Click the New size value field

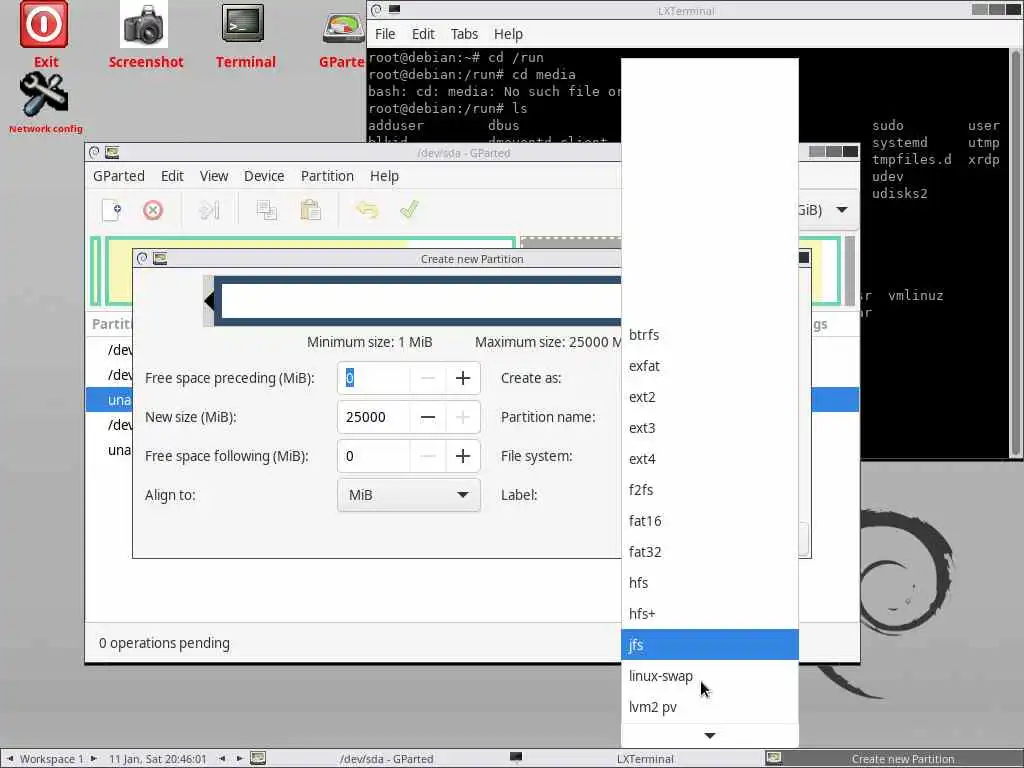(x=374, y=417)
